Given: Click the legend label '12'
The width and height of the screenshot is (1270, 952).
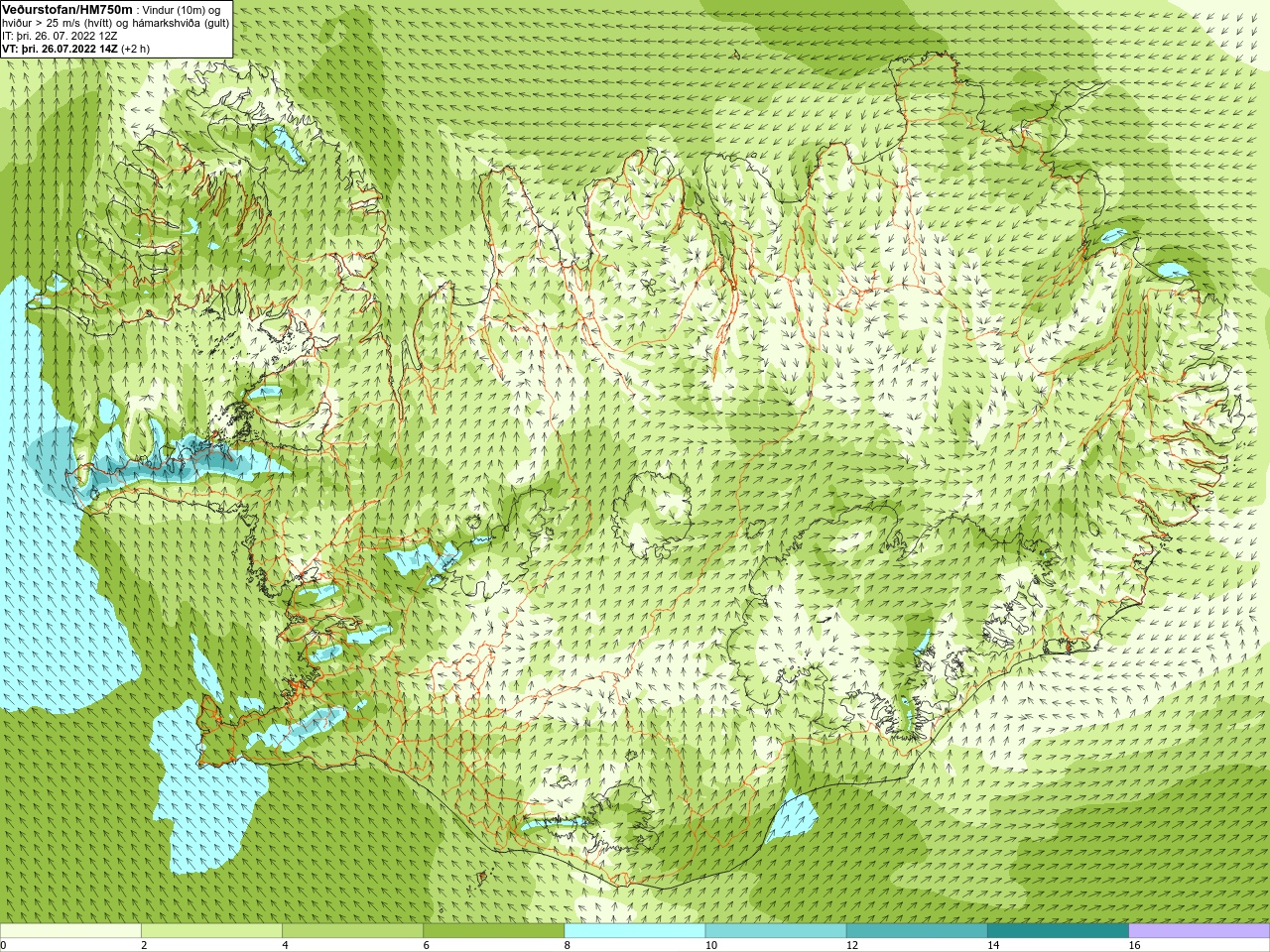Looking at the screenshot, I should pyautogui.click(x=851, y=945).
